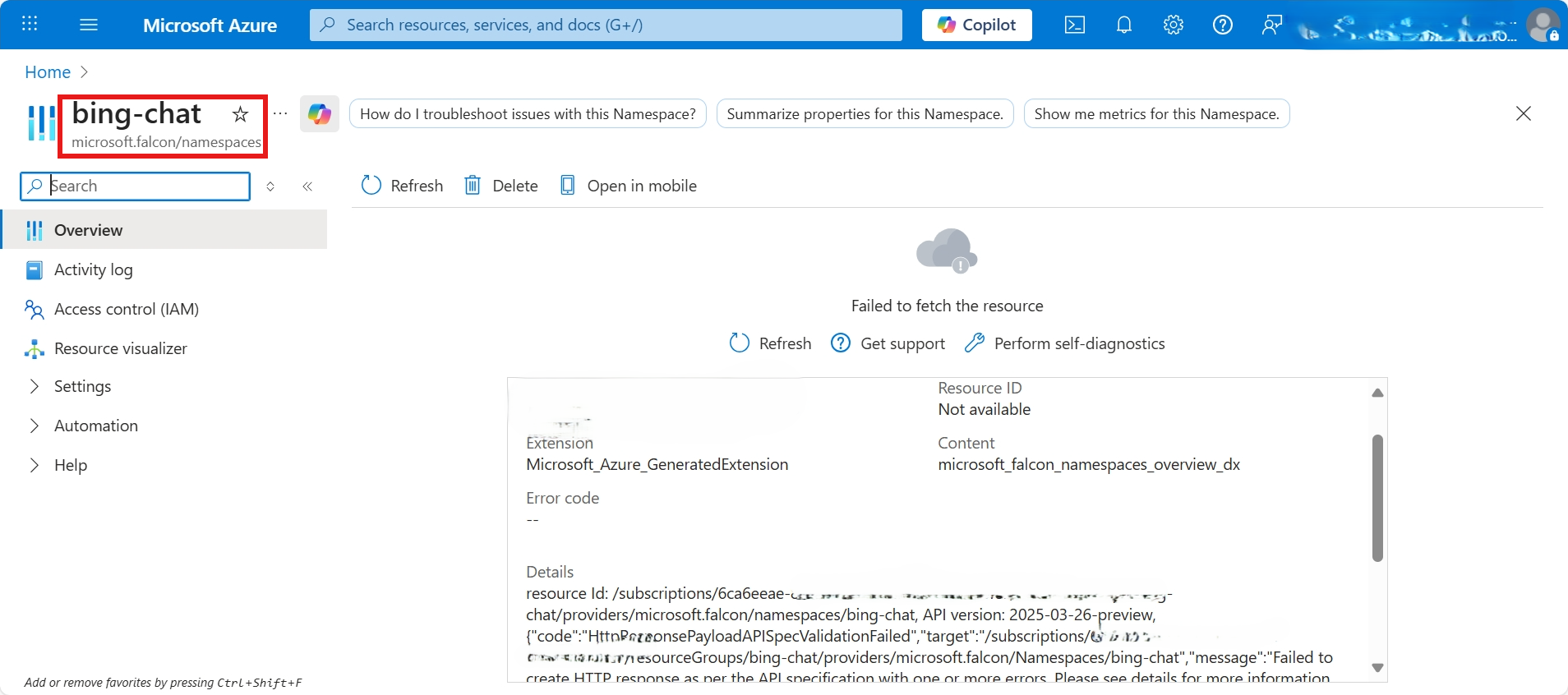Ask how to troubleshoot issues with this Namespace

tap(528, 113)
